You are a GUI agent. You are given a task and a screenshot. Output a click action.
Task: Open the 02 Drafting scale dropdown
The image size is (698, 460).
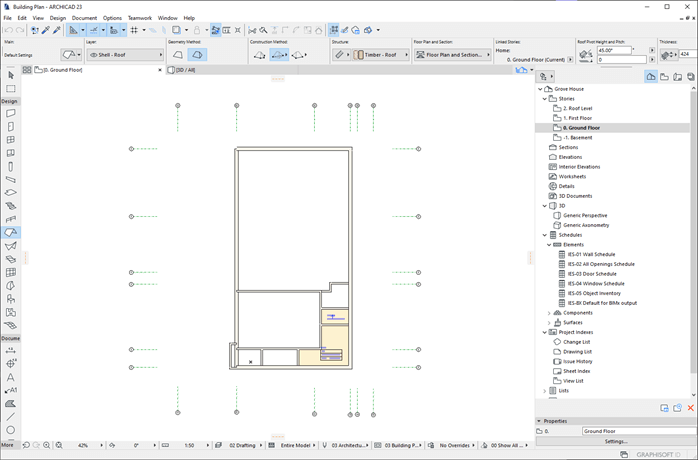(240, 445)
